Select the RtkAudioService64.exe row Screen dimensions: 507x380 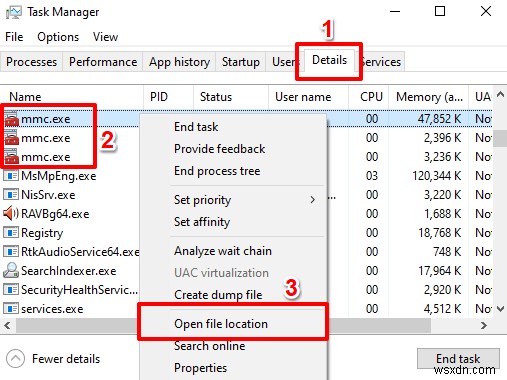point(246,252)
